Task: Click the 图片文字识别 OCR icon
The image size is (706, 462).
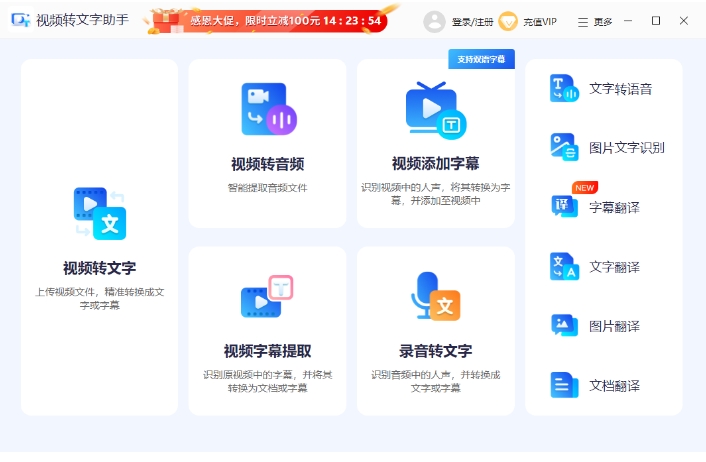Action: (x=564, y=147)
